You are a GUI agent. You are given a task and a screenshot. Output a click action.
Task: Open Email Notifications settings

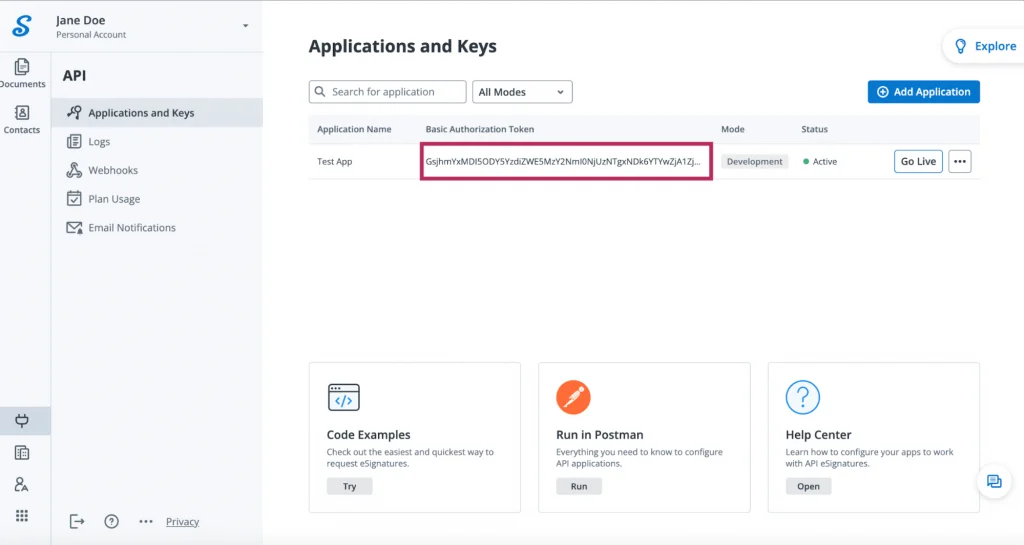click(x=131, y=228)
